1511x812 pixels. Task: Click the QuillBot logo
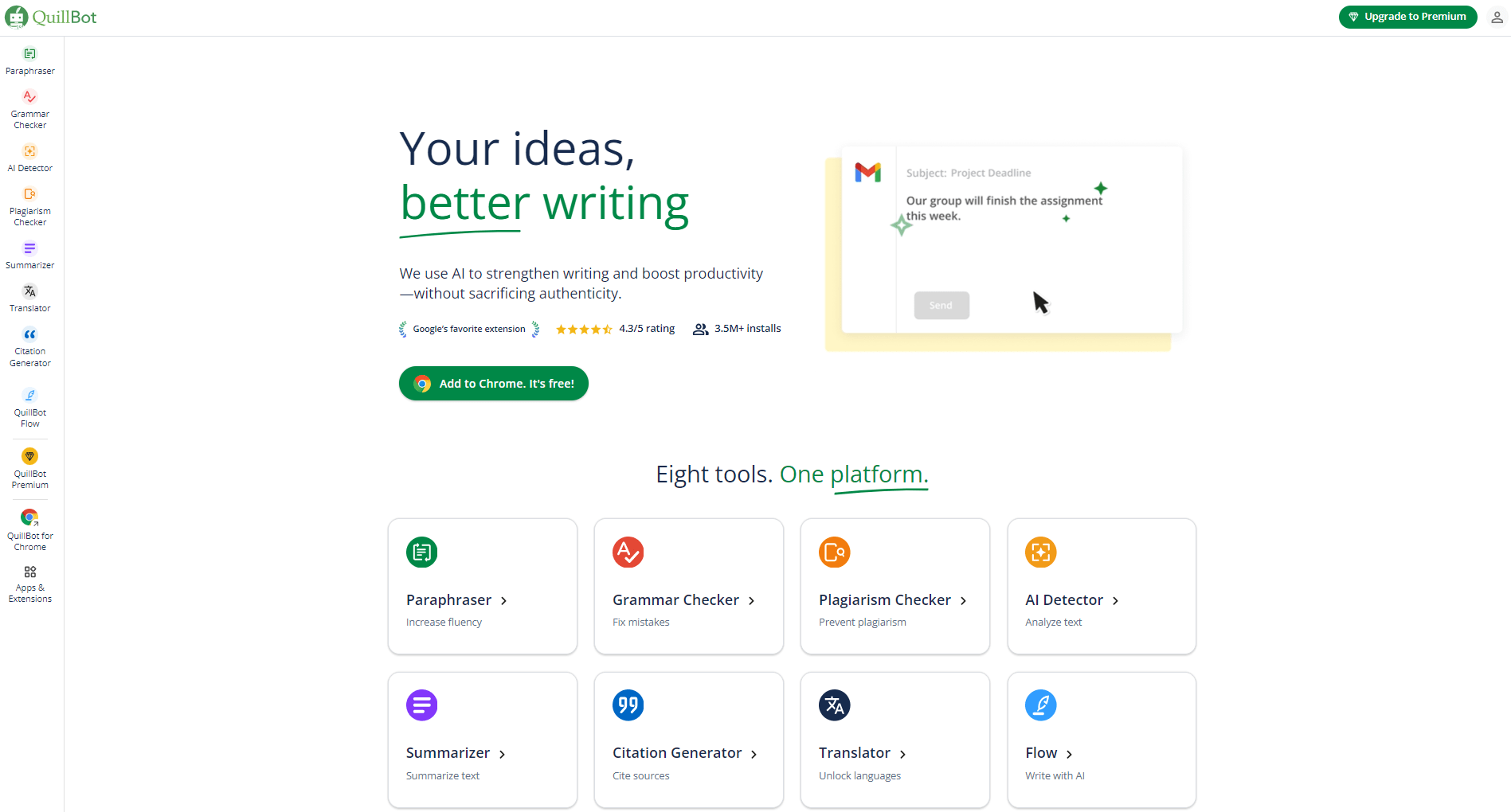coord(51,17)
